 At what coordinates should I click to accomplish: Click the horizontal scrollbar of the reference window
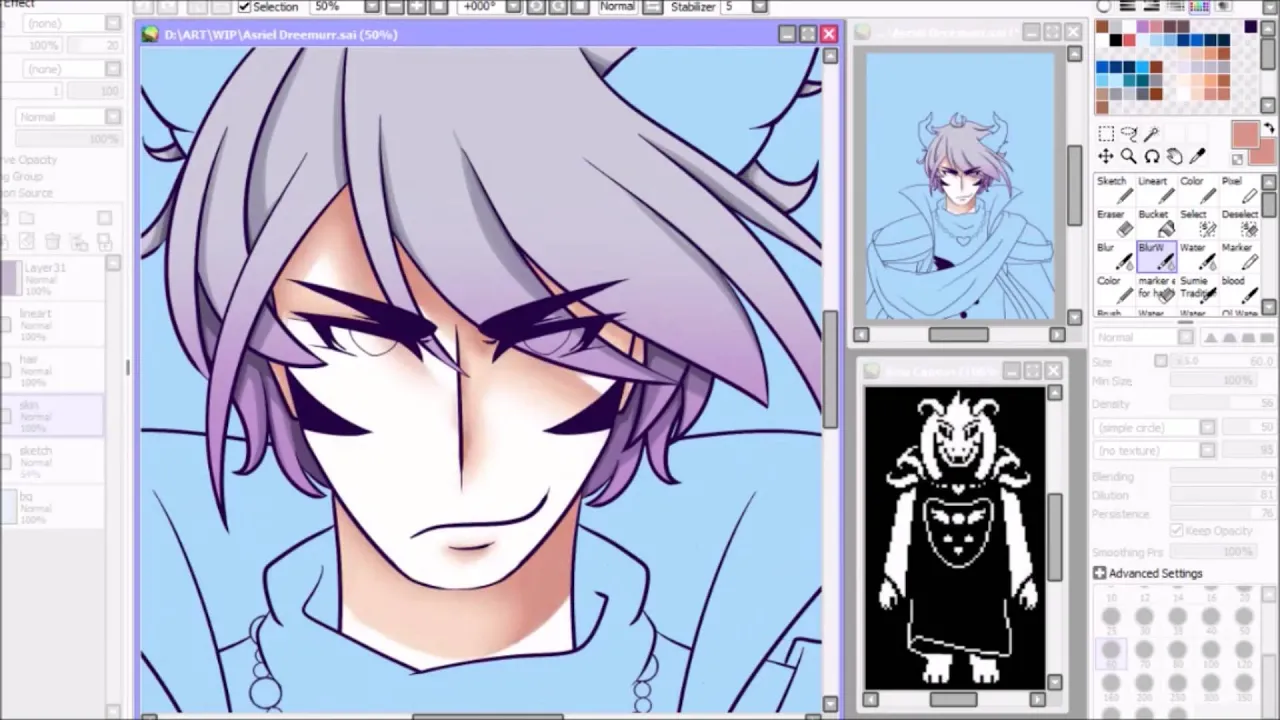click(x=953, y=700)
